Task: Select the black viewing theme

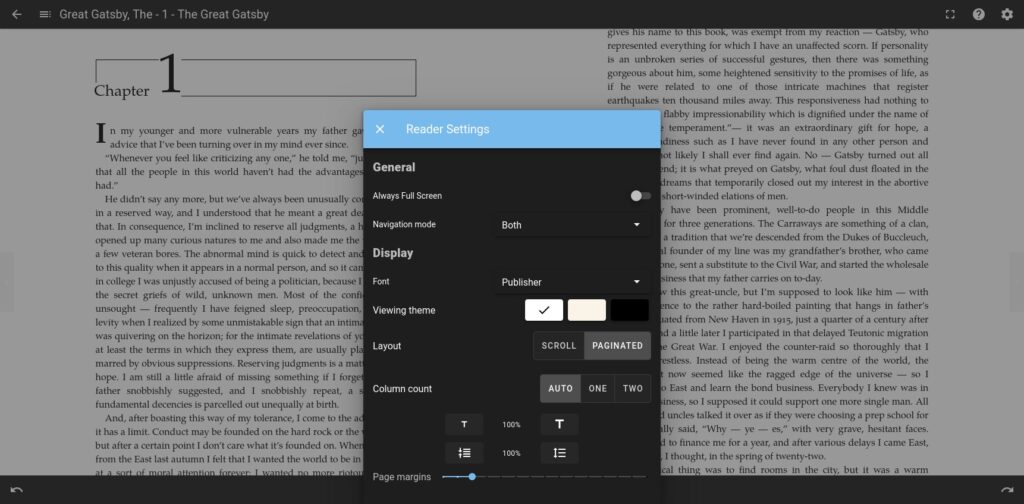Action: (630, 310)
